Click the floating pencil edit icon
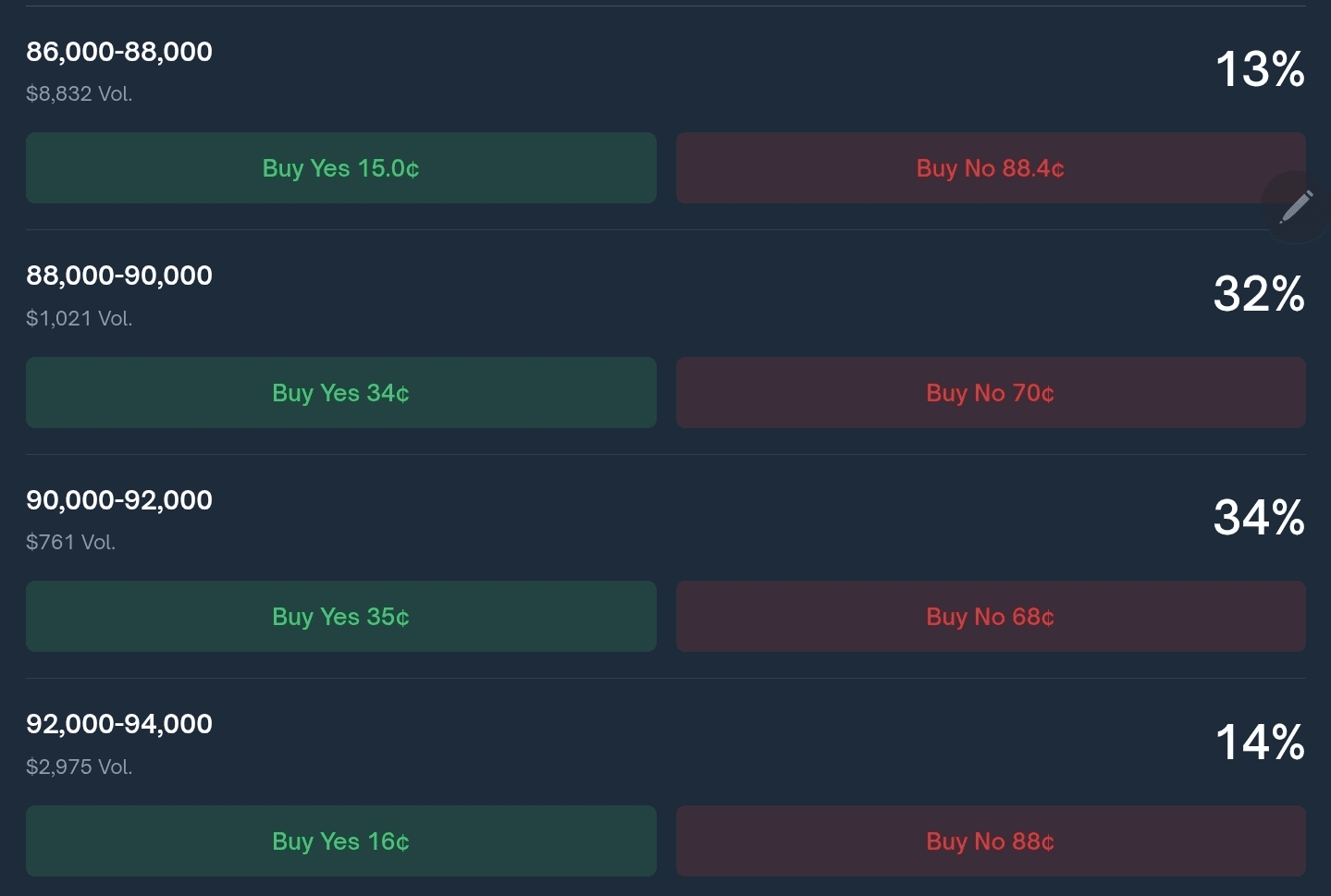The image size is (1331, 896). pyautogui.click(x=1296, y=207)
